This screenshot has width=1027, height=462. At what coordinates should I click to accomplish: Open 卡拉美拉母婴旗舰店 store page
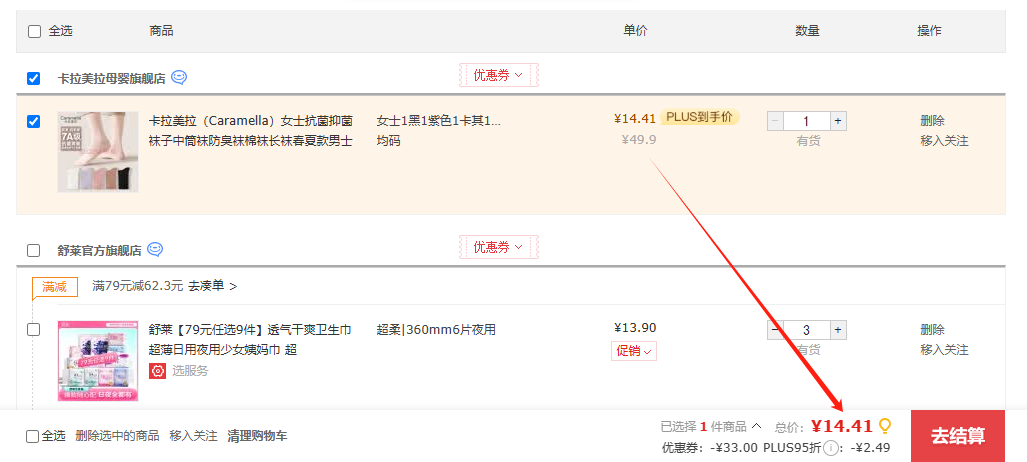coord(111,79)
